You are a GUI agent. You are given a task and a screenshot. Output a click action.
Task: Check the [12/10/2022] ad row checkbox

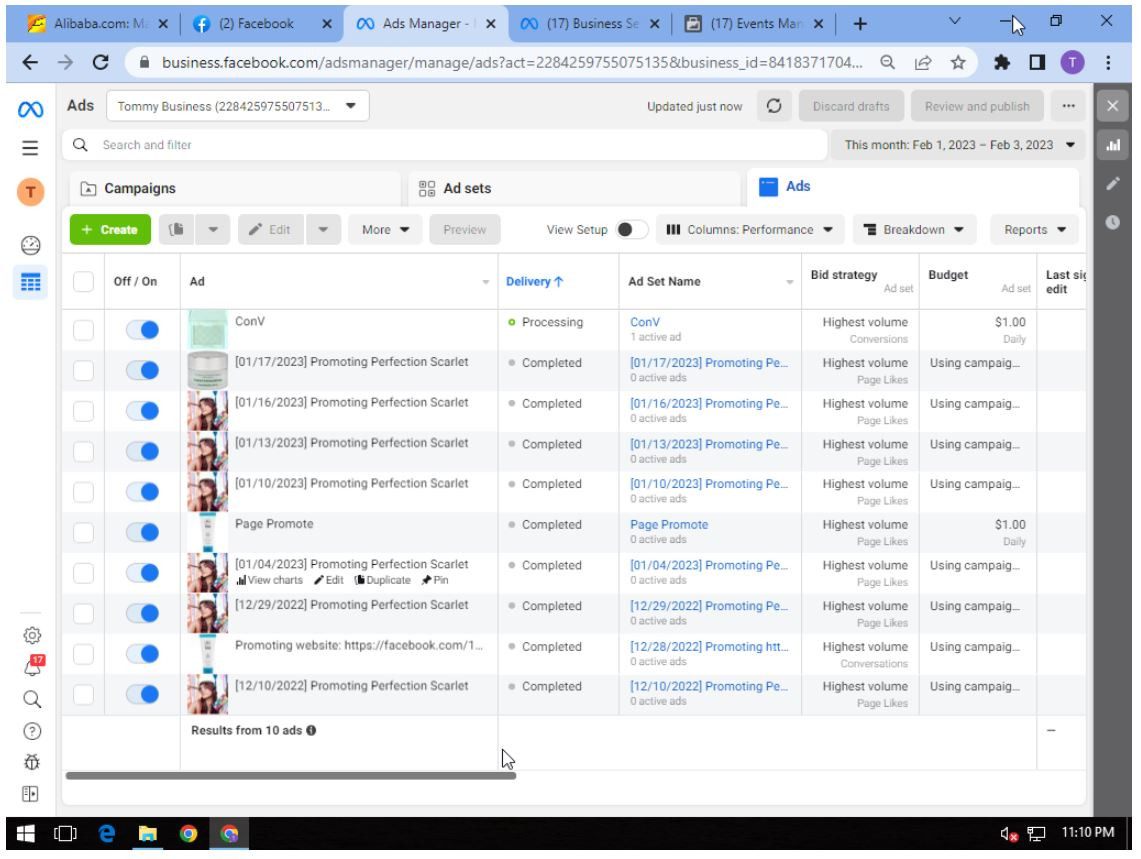(84, 694)
